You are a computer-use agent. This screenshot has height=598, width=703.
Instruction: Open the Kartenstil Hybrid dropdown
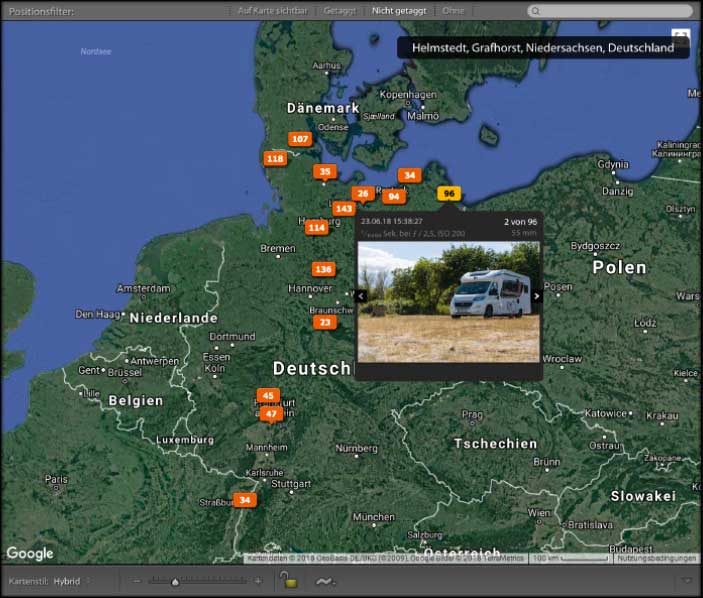[70, 581]
